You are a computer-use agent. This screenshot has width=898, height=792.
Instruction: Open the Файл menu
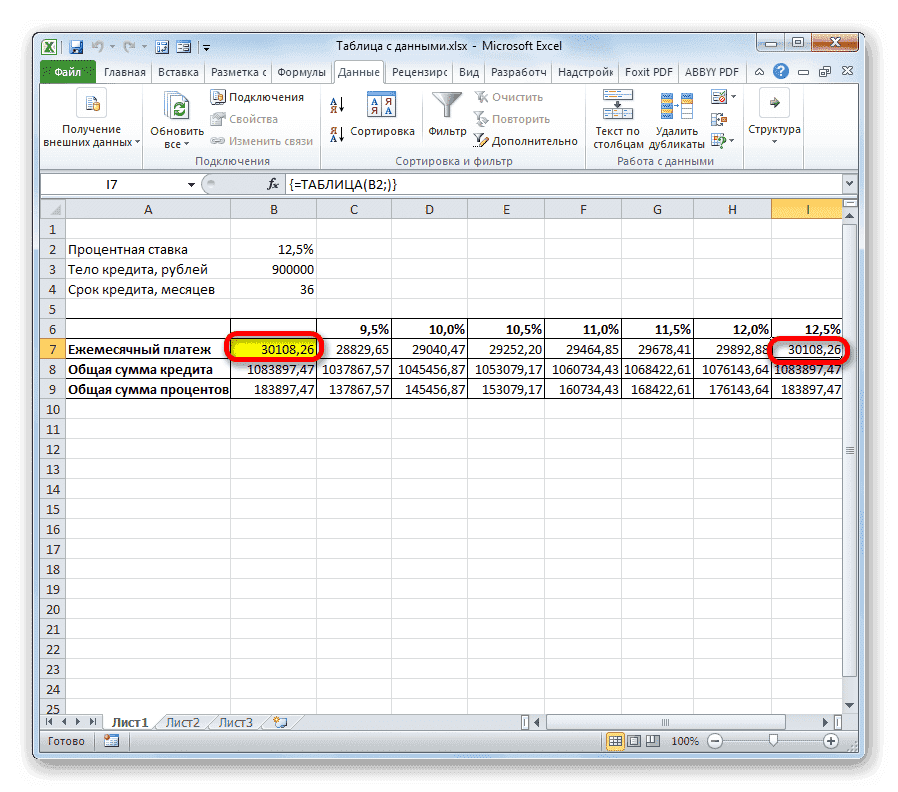68,72
